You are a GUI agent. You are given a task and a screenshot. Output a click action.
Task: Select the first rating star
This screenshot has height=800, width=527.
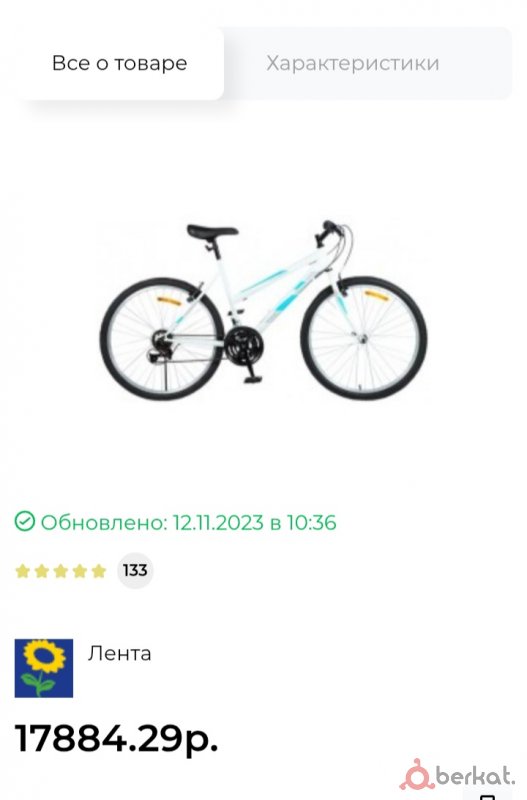coord(22,570)
